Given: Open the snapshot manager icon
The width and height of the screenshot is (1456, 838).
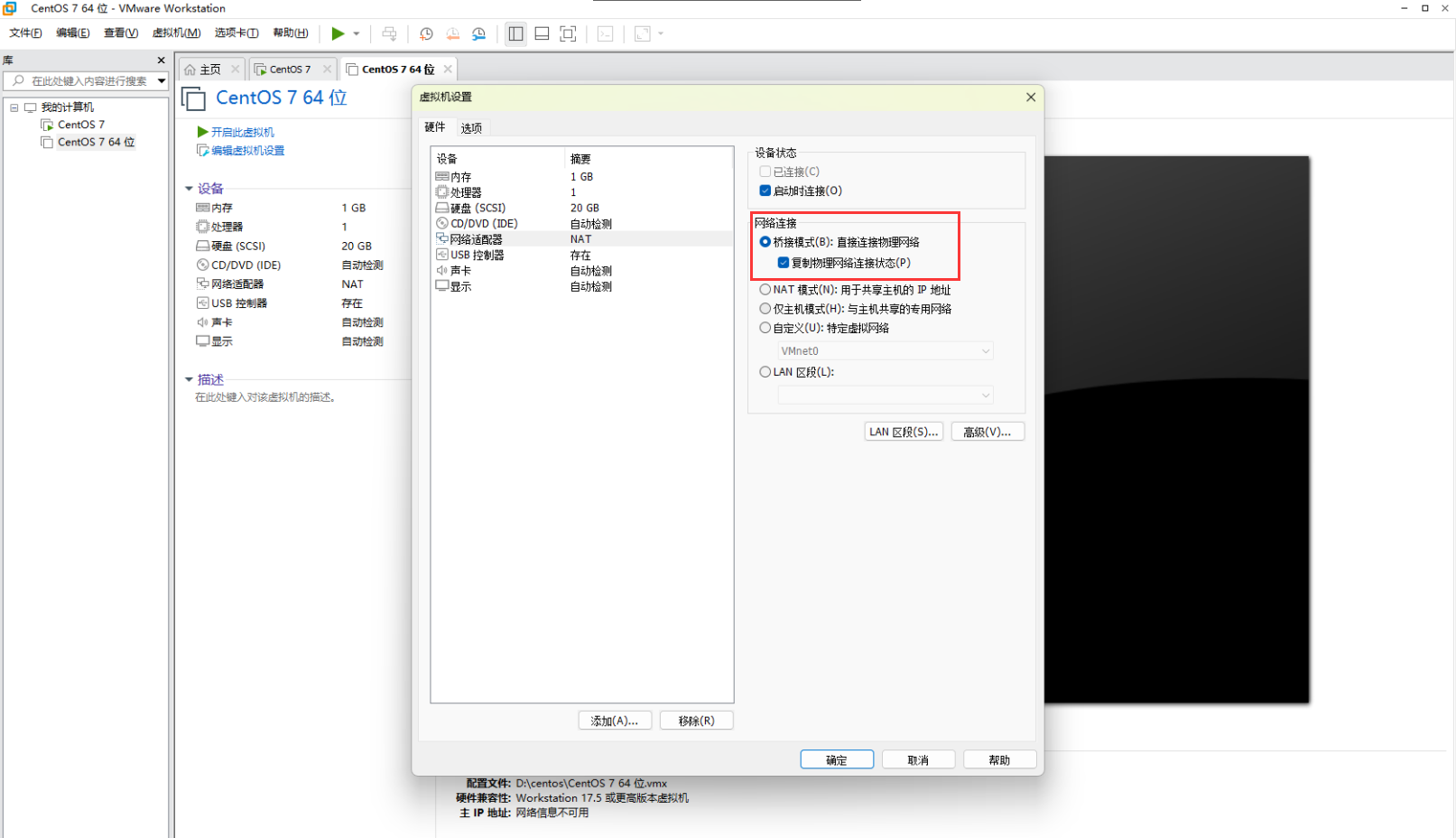Looking at the screenshot, I should coord(478,33).
